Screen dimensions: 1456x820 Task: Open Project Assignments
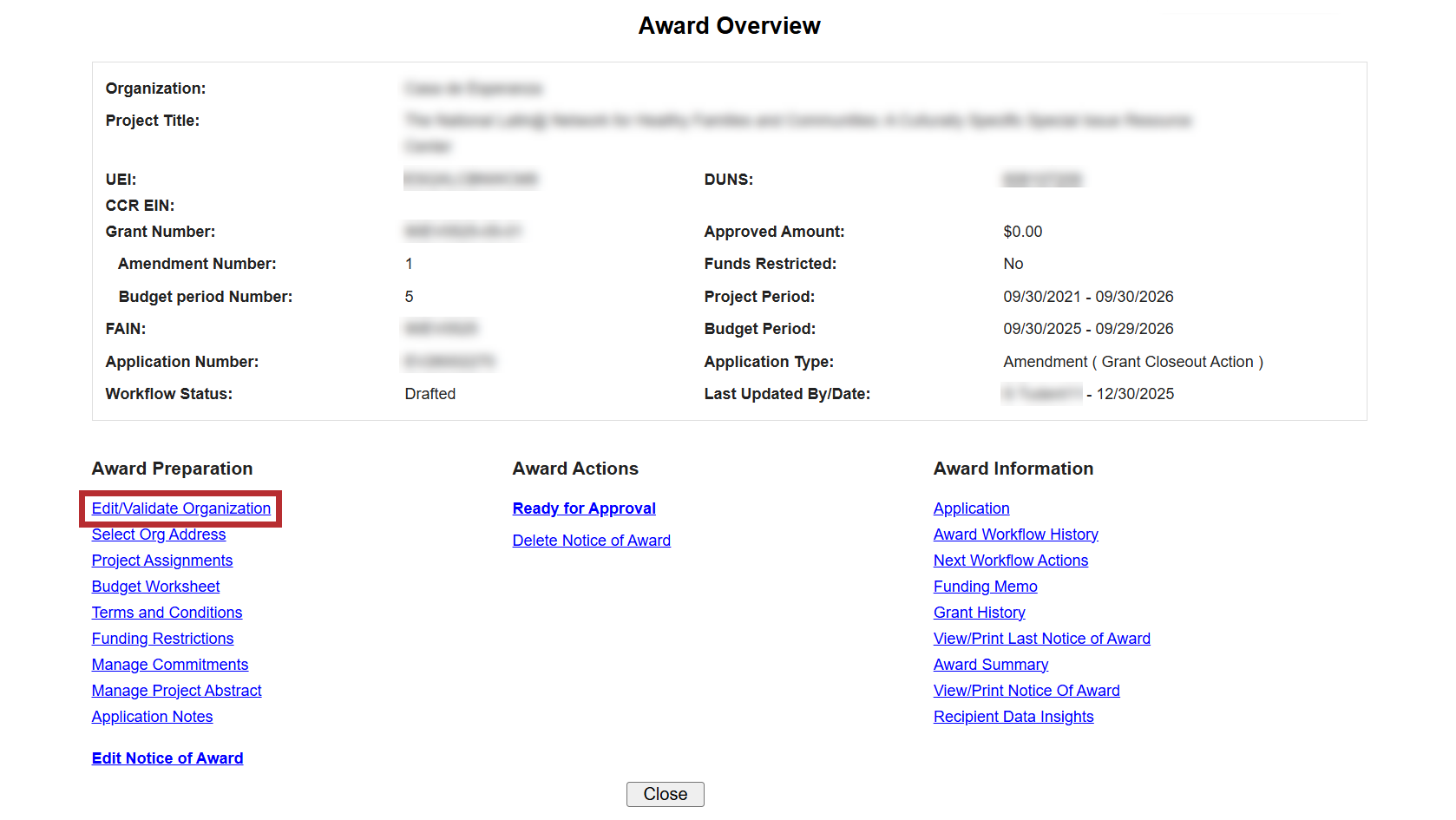coord(162,561)
